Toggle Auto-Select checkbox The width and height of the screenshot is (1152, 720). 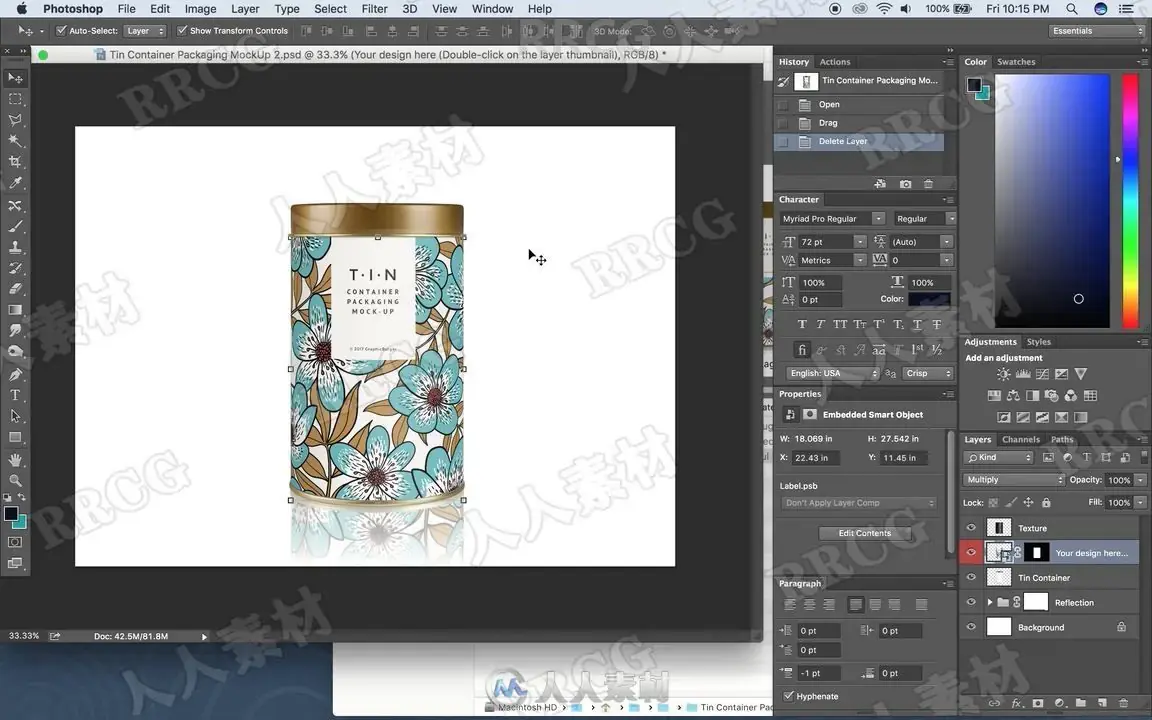61,31
